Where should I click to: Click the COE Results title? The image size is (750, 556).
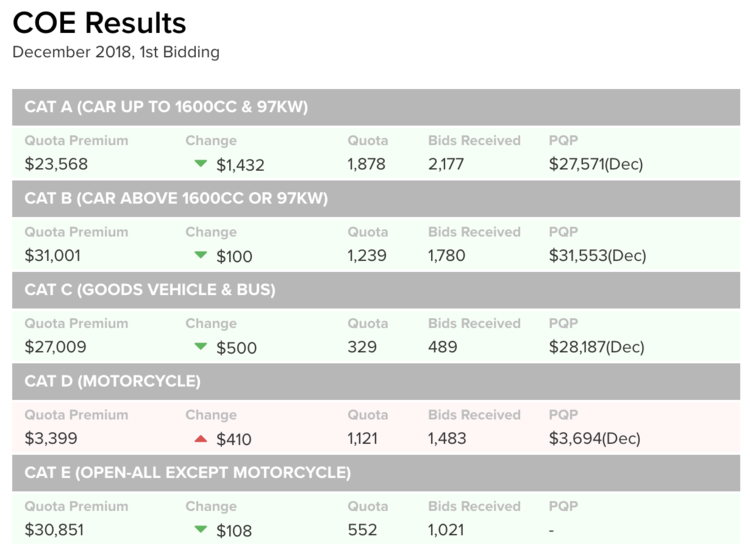click(99, 23)
